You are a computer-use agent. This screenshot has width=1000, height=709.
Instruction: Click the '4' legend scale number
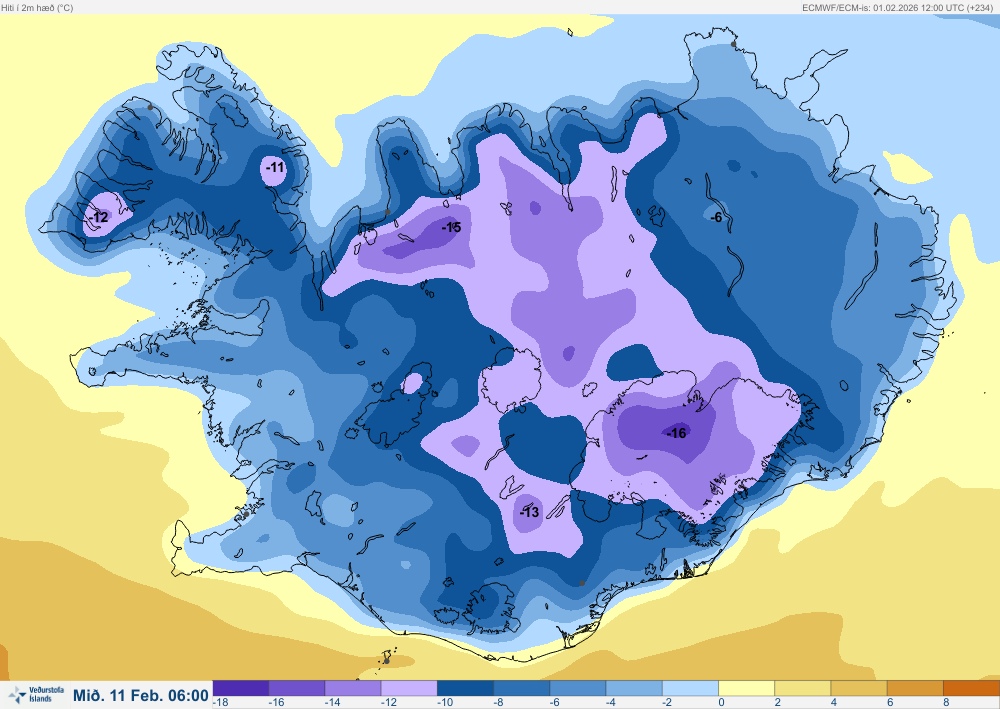[x=834, y=702]
